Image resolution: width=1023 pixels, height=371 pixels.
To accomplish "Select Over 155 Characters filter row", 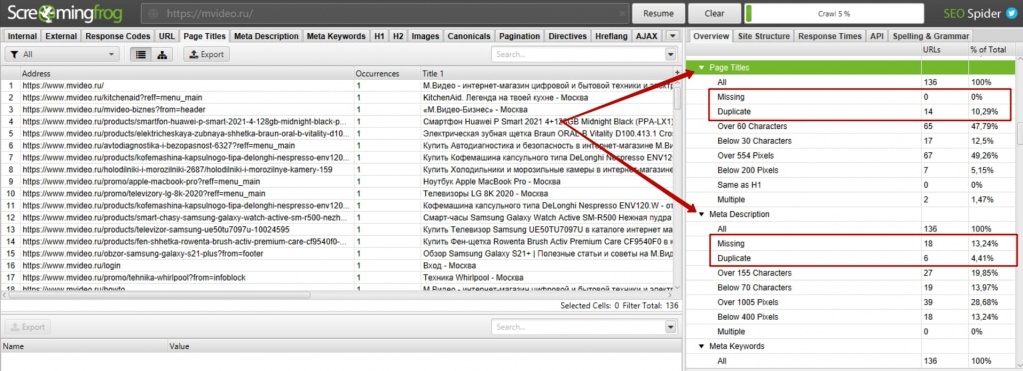I will click(851, 273).
